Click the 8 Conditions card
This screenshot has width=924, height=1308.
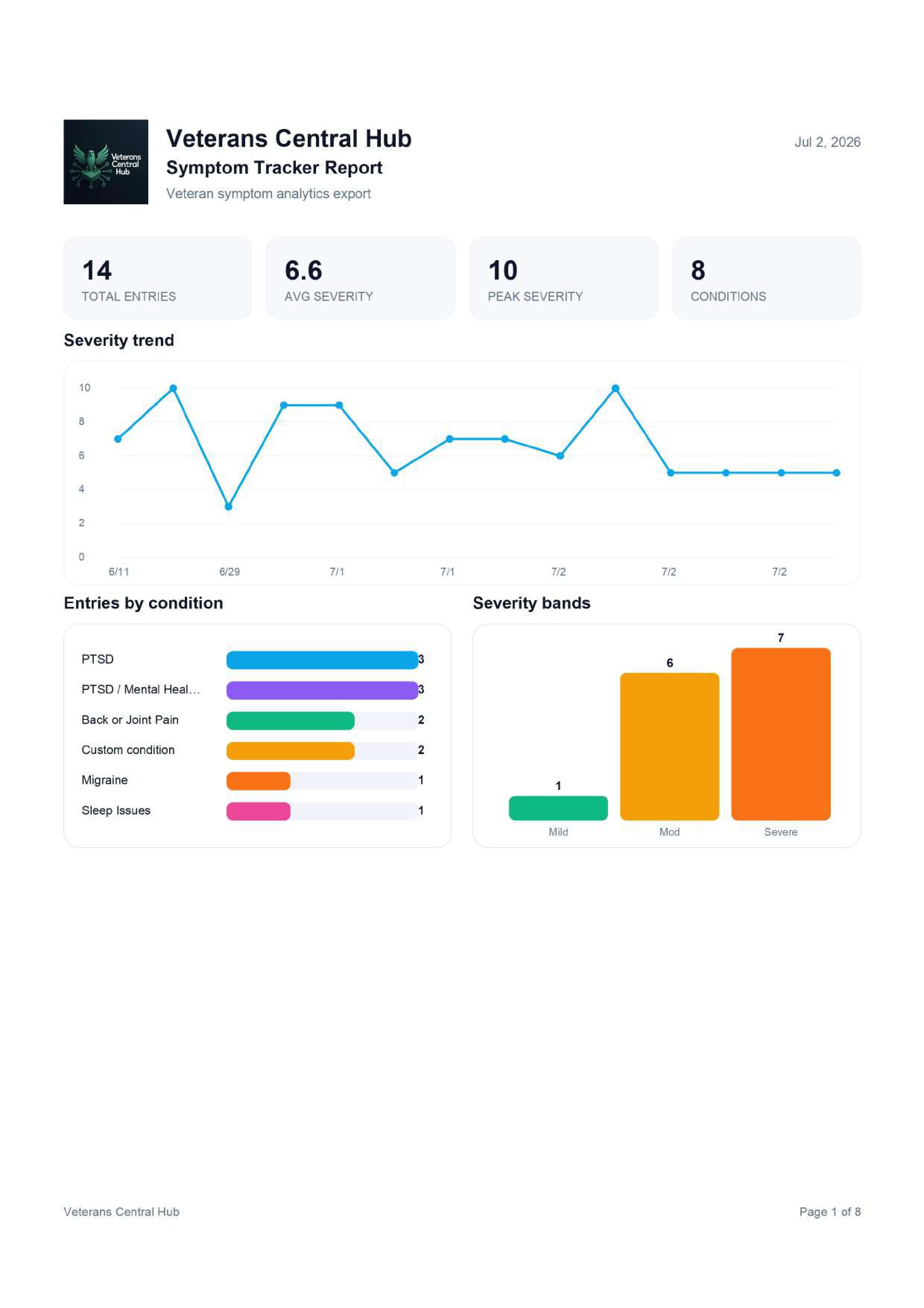coord(766,278)
